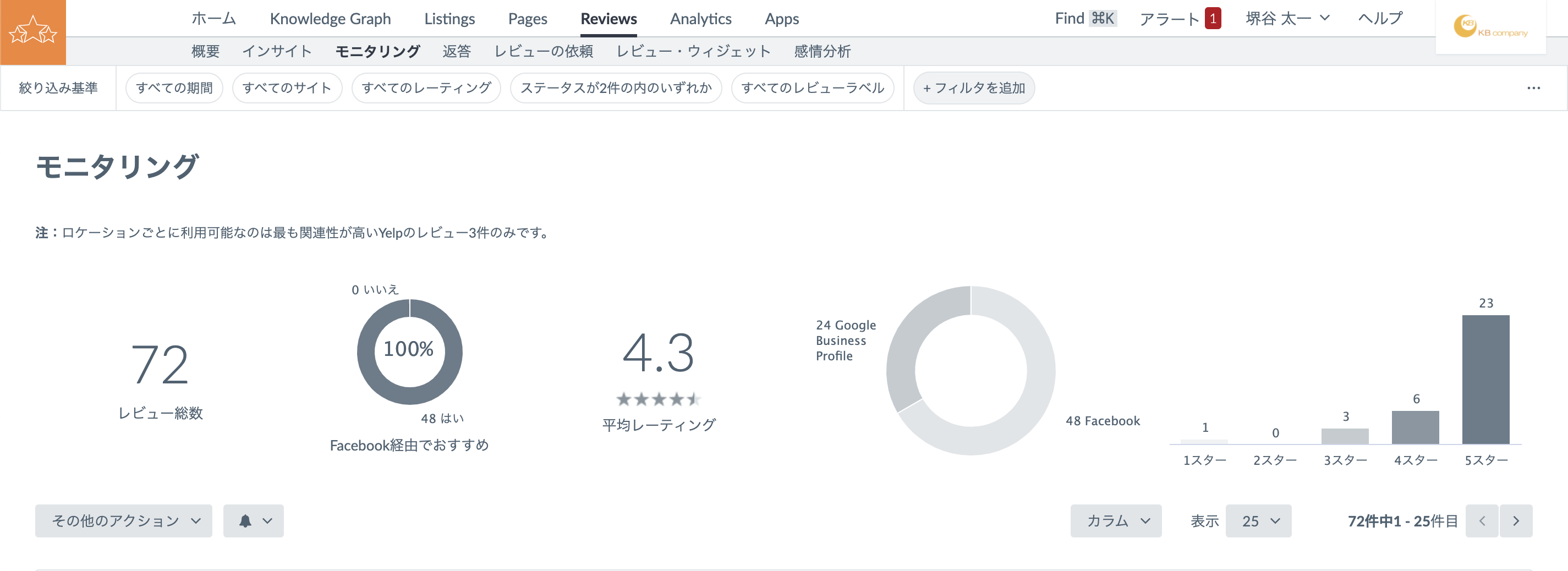Open the three-dot more options menu
Viewport: 1568px width, 571px height.
coord(1533,88)
